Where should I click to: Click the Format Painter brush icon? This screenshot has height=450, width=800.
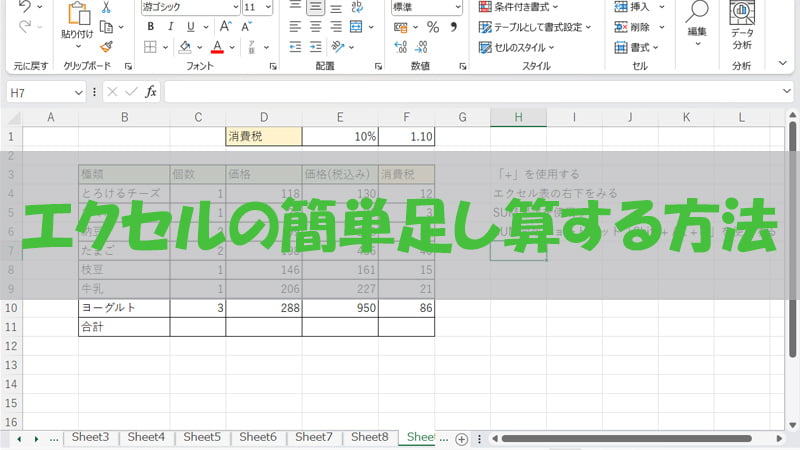[x=106, y=46]
